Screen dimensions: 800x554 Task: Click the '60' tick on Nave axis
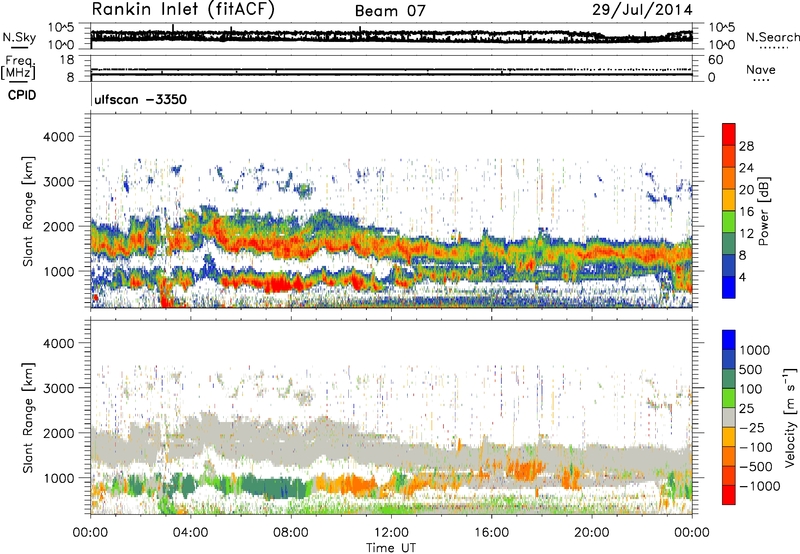click(715, 60)
